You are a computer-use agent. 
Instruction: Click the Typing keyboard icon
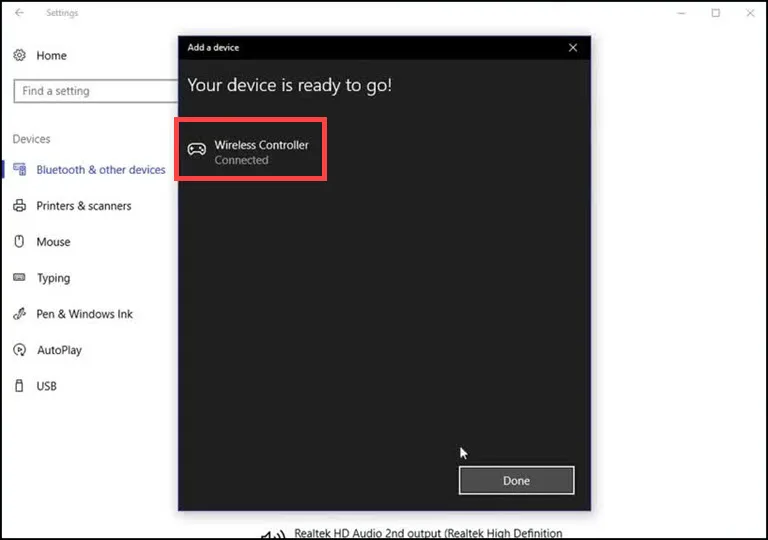pyautogui.click(x=19, y=278)
